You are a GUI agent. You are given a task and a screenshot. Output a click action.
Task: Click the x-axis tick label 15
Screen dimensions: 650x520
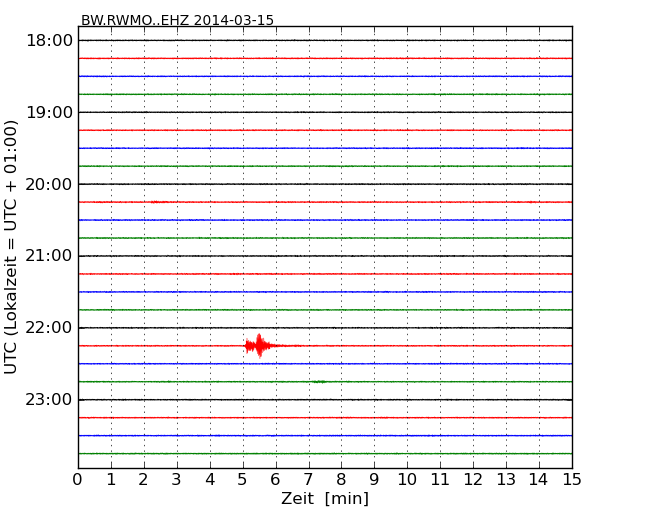(x=572, y=480)
